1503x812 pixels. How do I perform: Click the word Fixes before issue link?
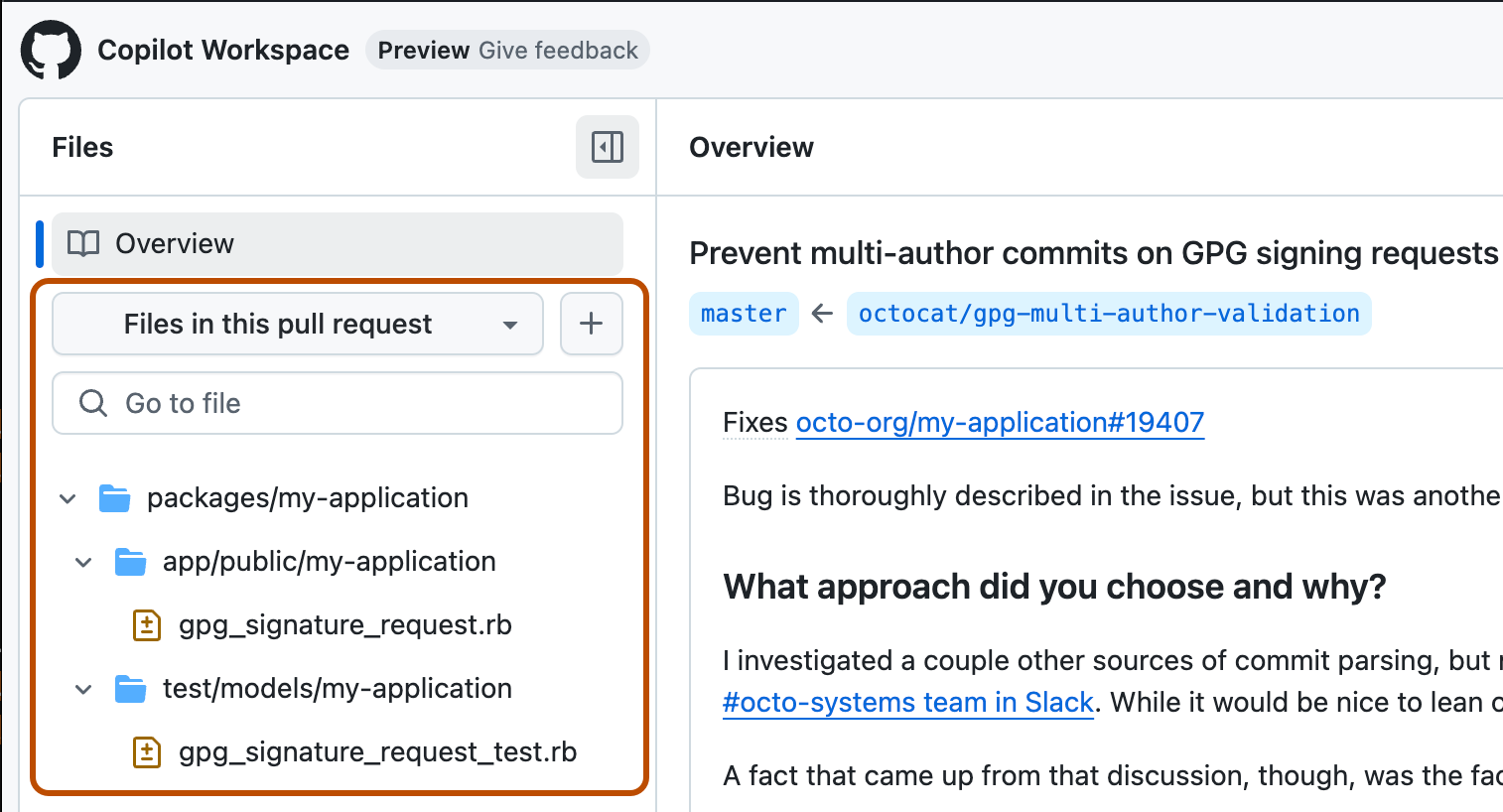755,422
